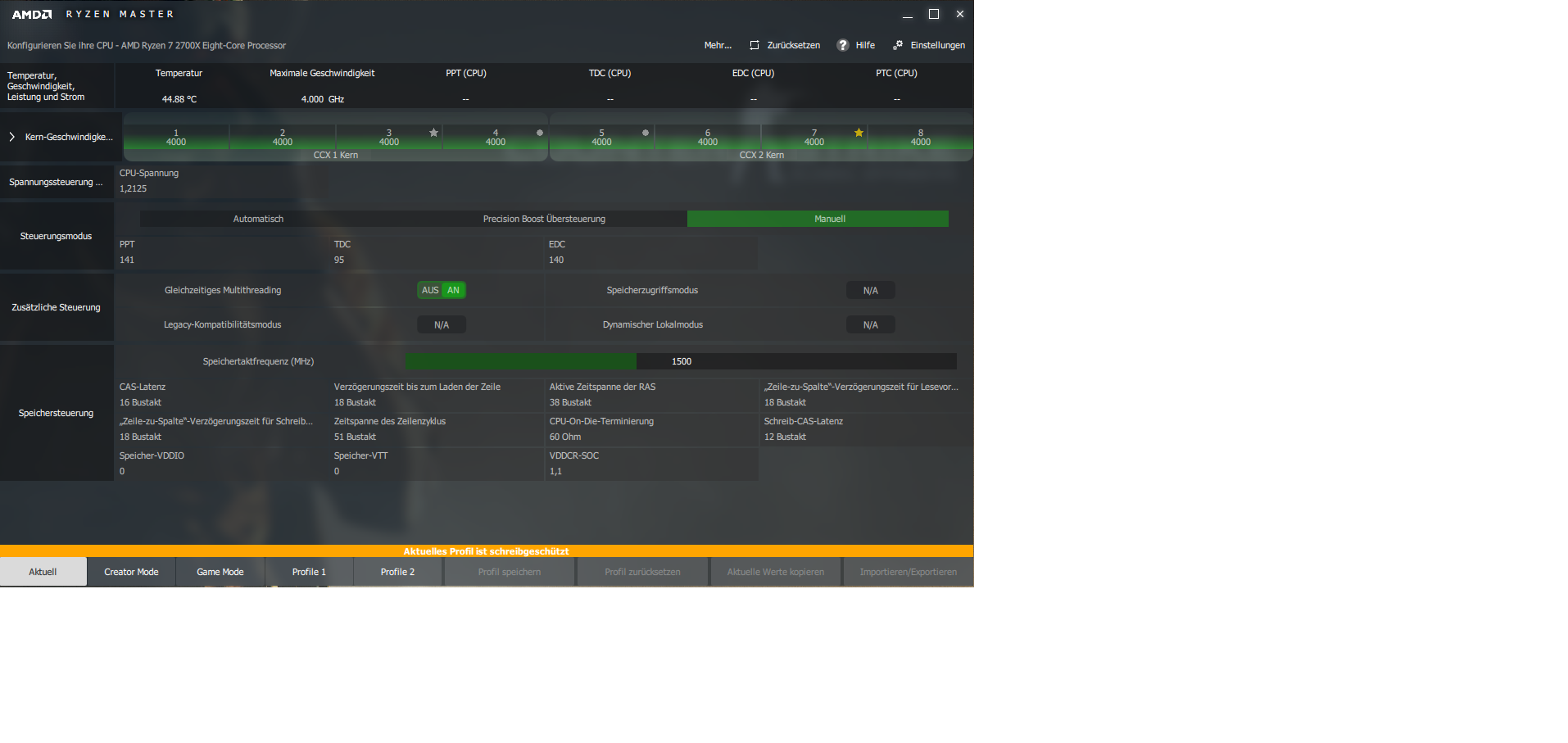Click Verzögerungszeit zum Laden 18 Bustakt
This screenshot has width=1568, height=743.
(x=355, y=402)
